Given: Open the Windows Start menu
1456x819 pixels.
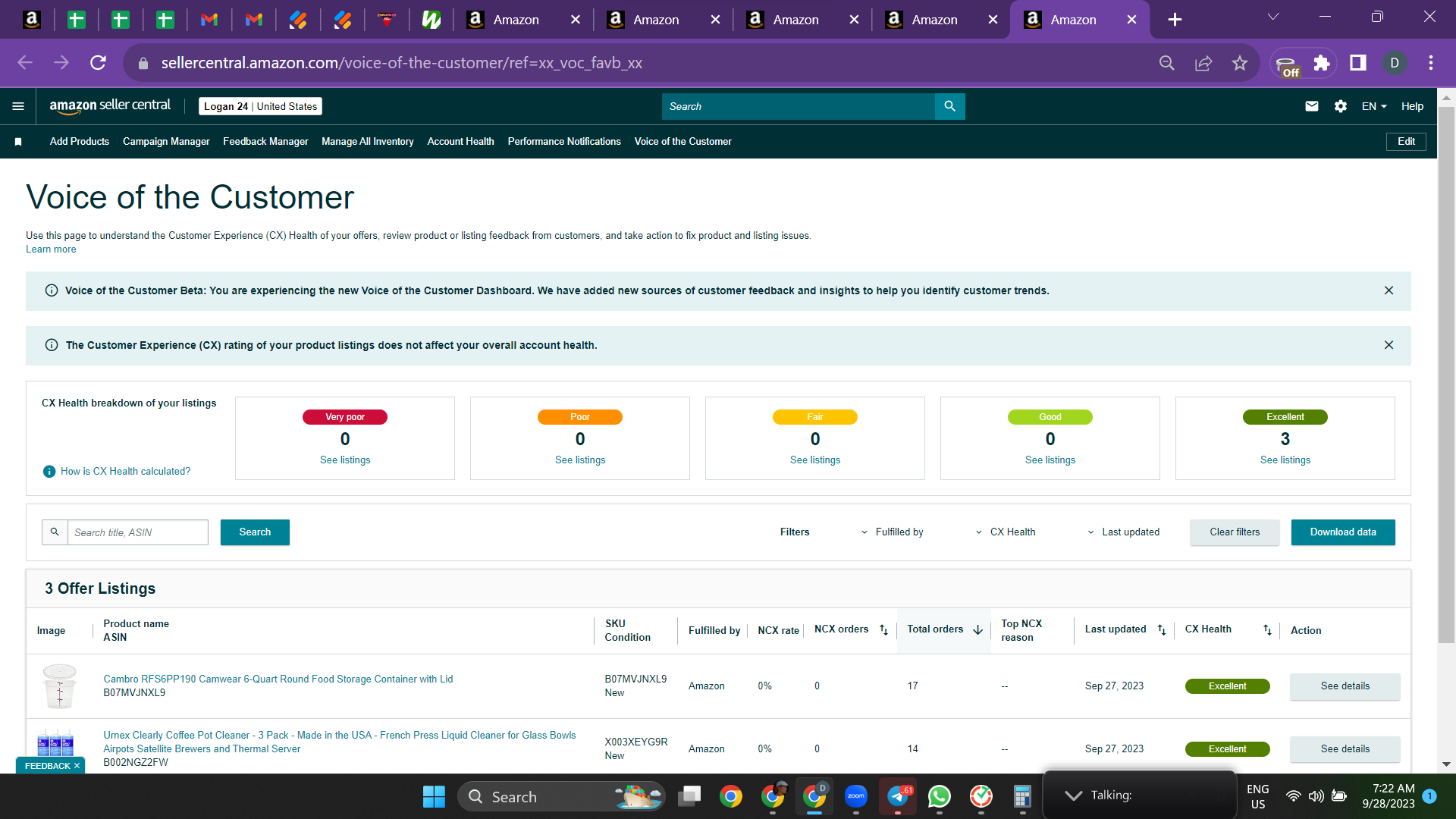Looking at the screenshot, I should tap(434, 796).
